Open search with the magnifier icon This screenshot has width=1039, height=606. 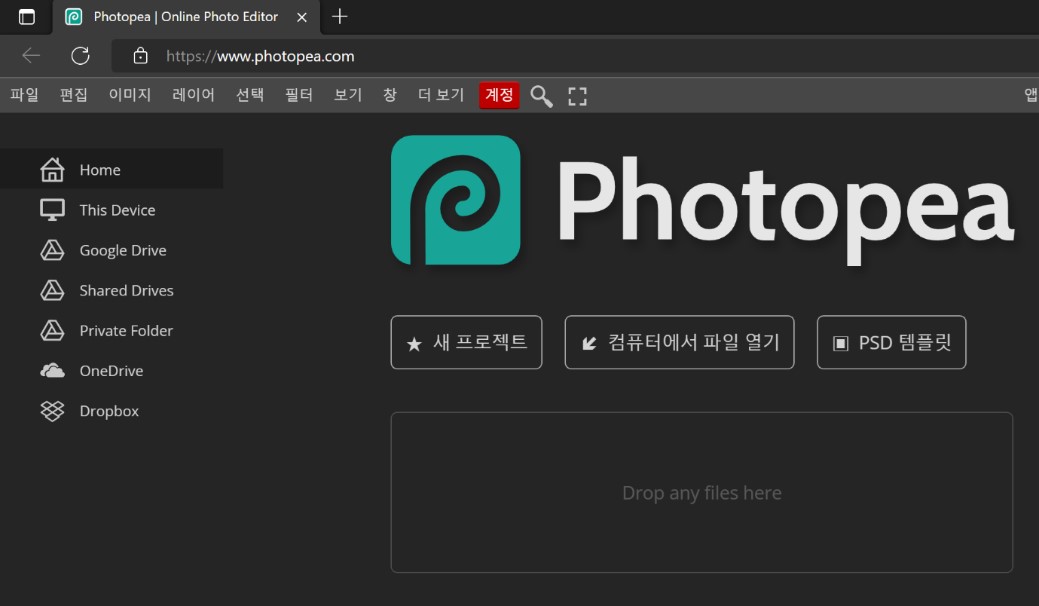pyautogui.click(x=541, y=96)
